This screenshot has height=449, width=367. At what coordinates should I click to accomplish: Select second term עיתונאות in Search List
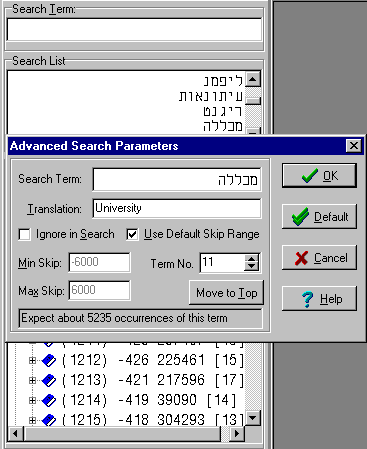211,96
